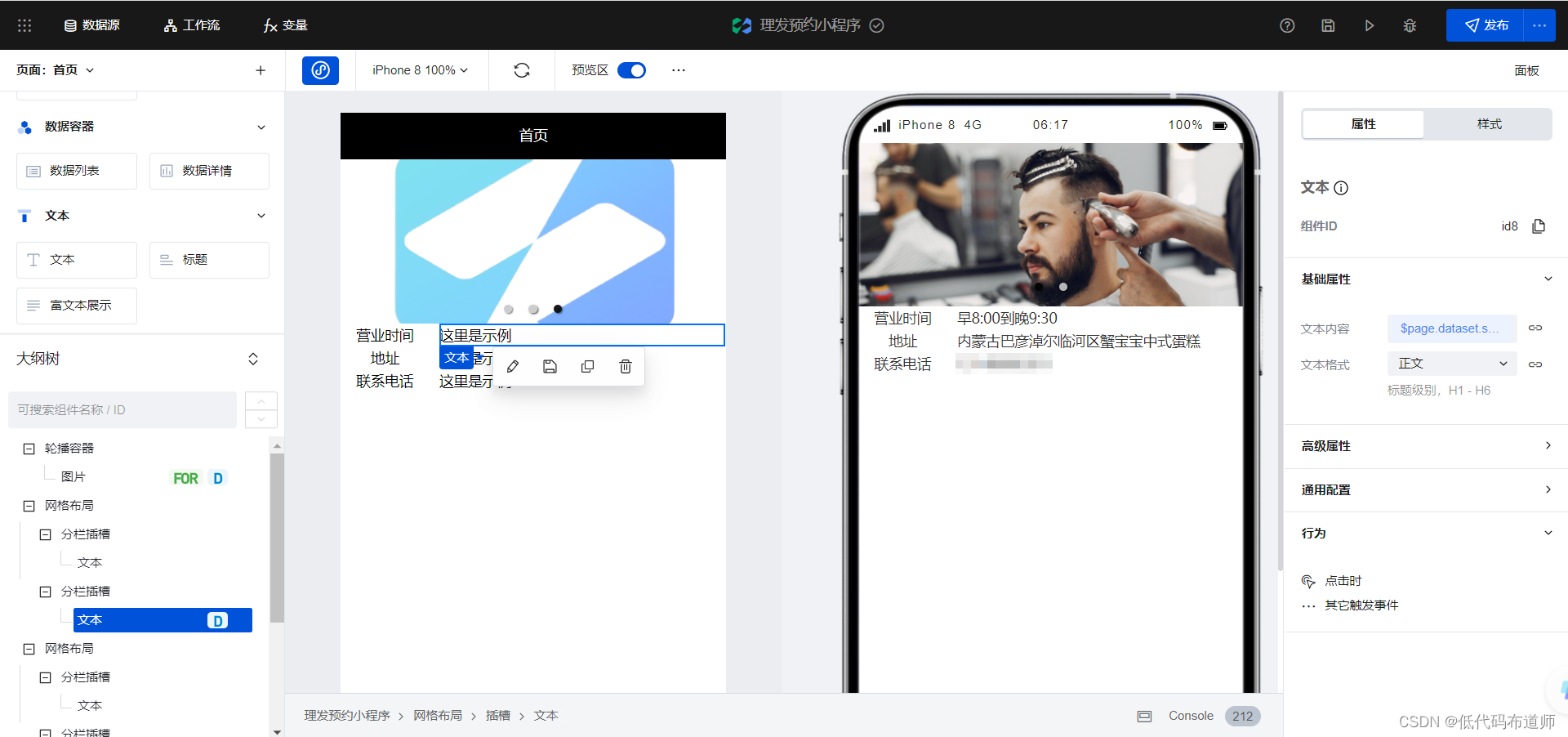Click the outline tree vertical scrollbar

pyautogui.click(x=277, y=539)
